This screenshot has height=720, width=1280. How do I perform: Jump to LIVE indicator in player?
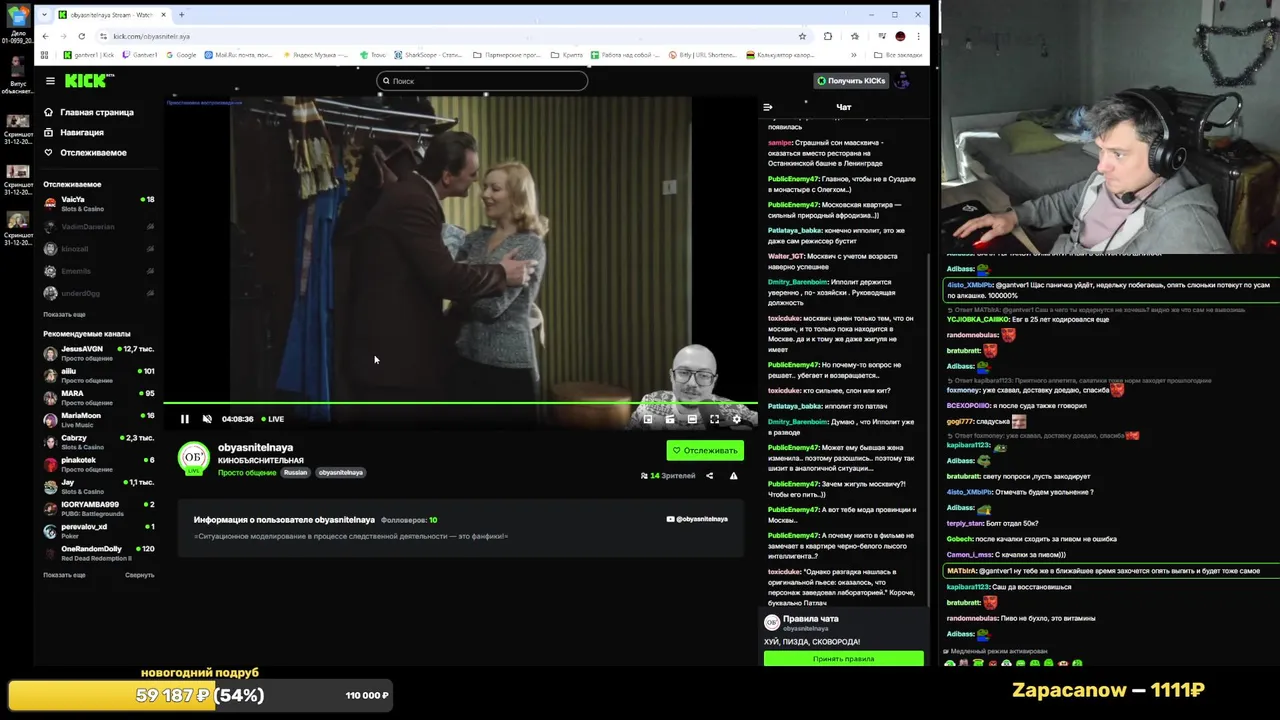272,419
